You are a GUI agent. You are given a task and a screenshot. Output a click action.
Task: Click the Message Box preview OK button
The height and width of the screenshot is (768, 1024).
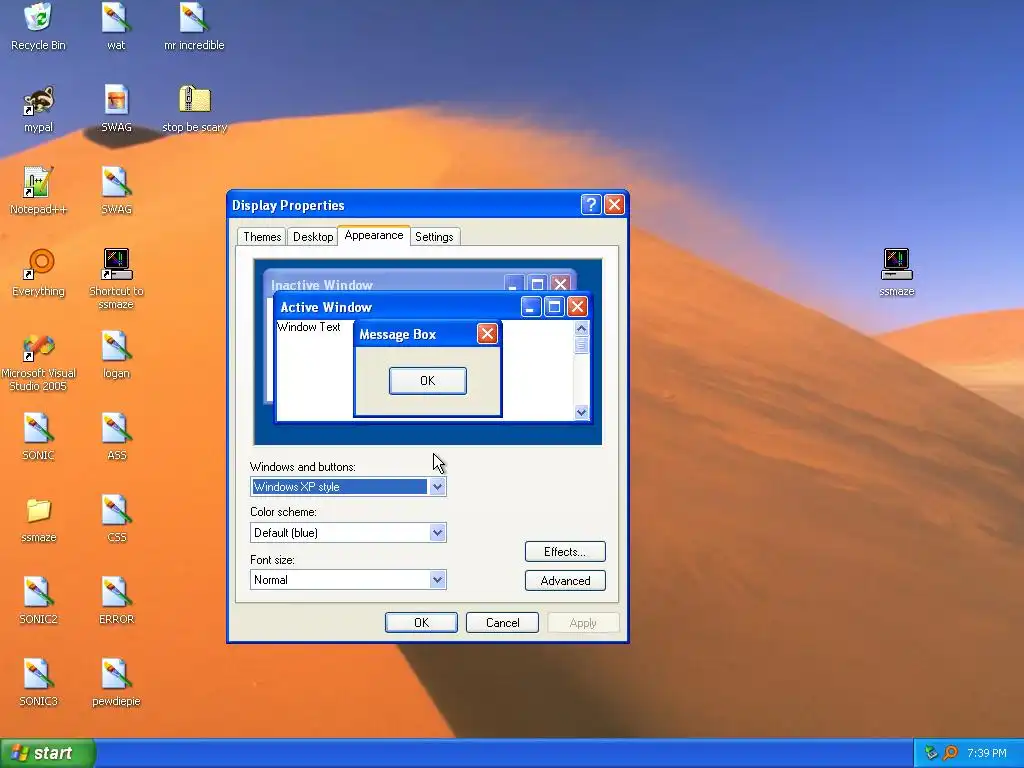coord(428,381)
